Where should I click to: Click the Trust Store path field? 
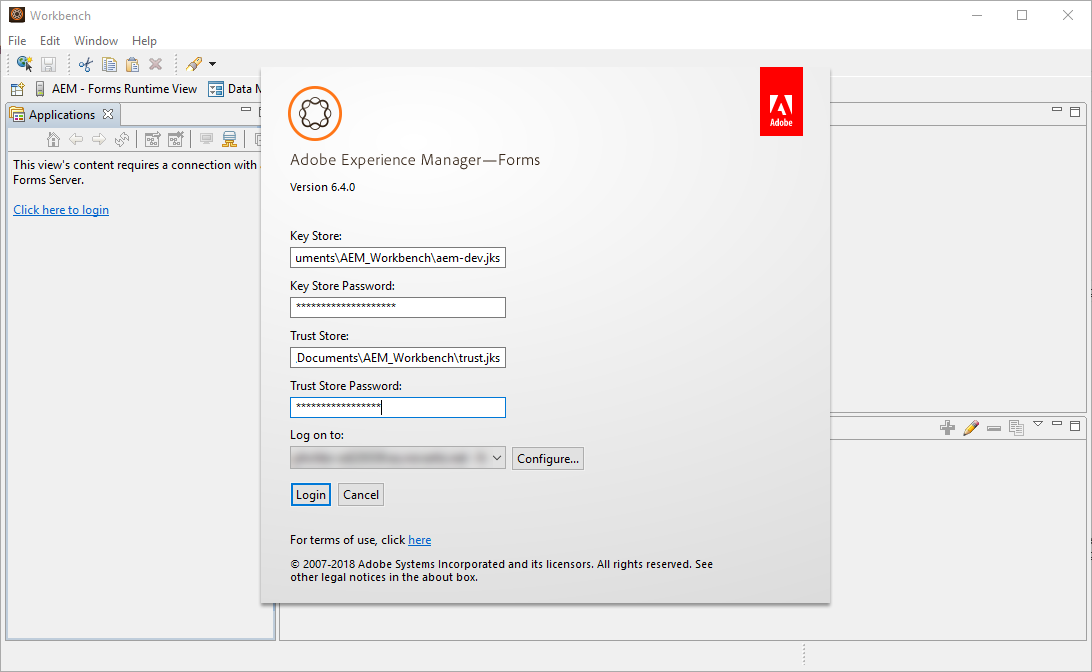(398, 357)
